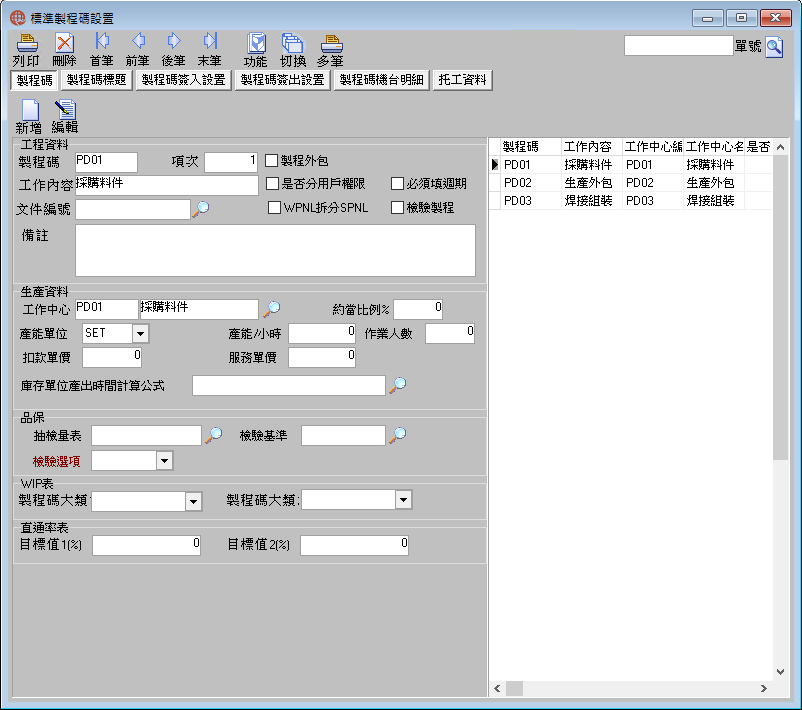Screen dimensions: 802x710
Task: Click the 文件編號 input field
Action: pos(133,209)
